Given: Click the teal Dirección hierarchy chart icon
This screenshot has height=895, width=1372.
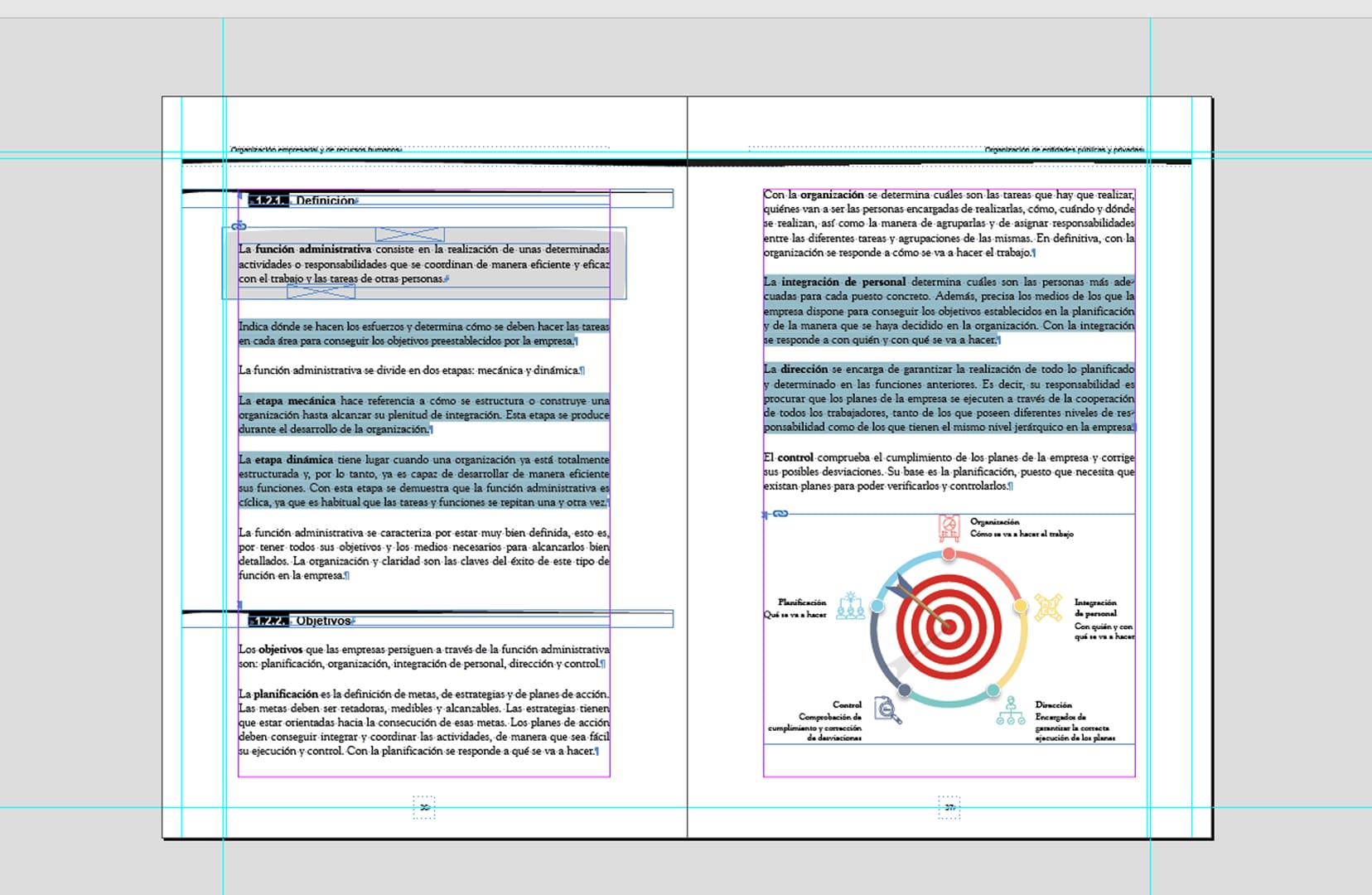Looking at the screenshot, I should point(1011,711).
